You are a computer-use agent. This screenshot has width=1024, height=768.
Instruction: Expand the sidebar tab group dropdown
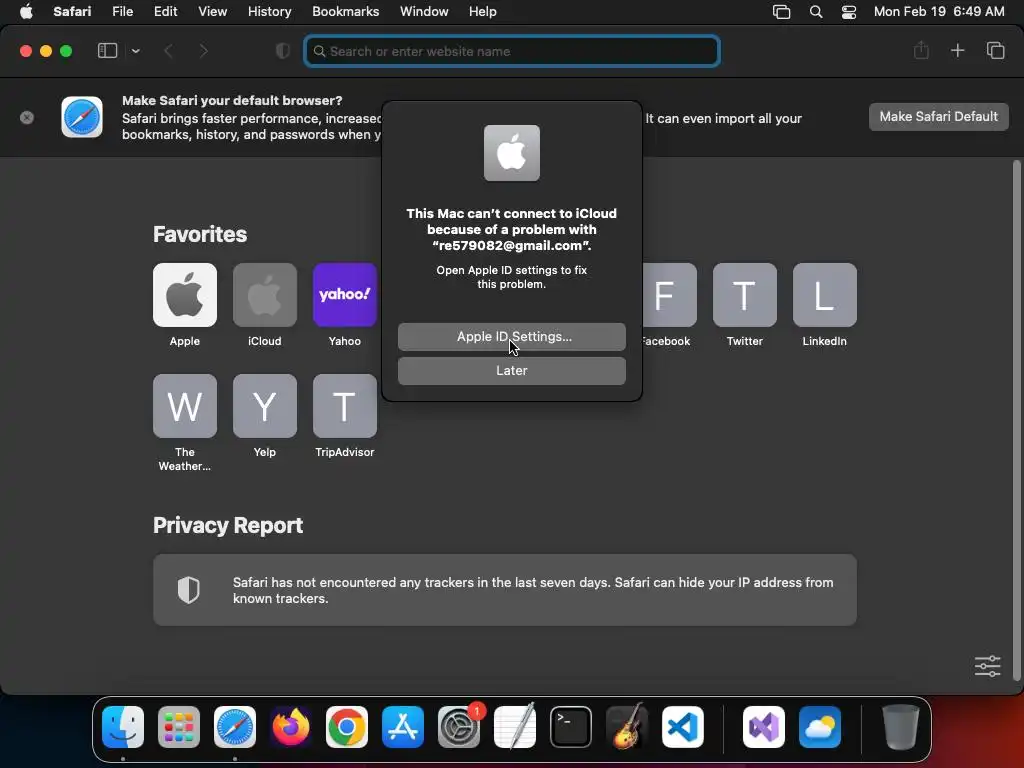(136, 51)
